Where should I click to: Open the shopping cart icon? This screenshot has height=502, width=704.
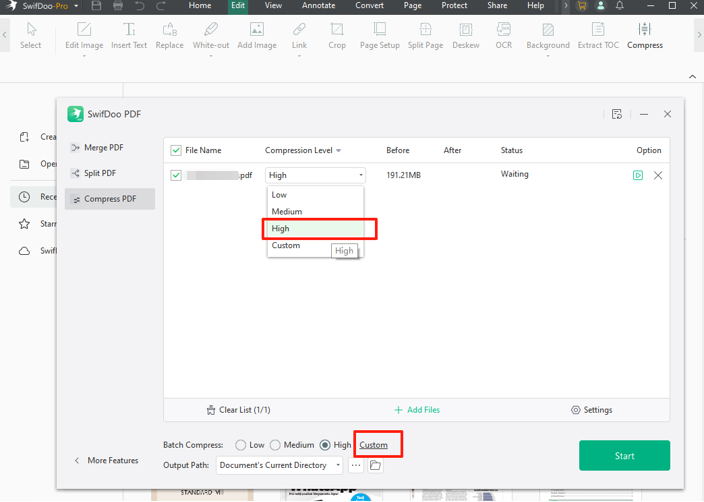pos(582,6)
